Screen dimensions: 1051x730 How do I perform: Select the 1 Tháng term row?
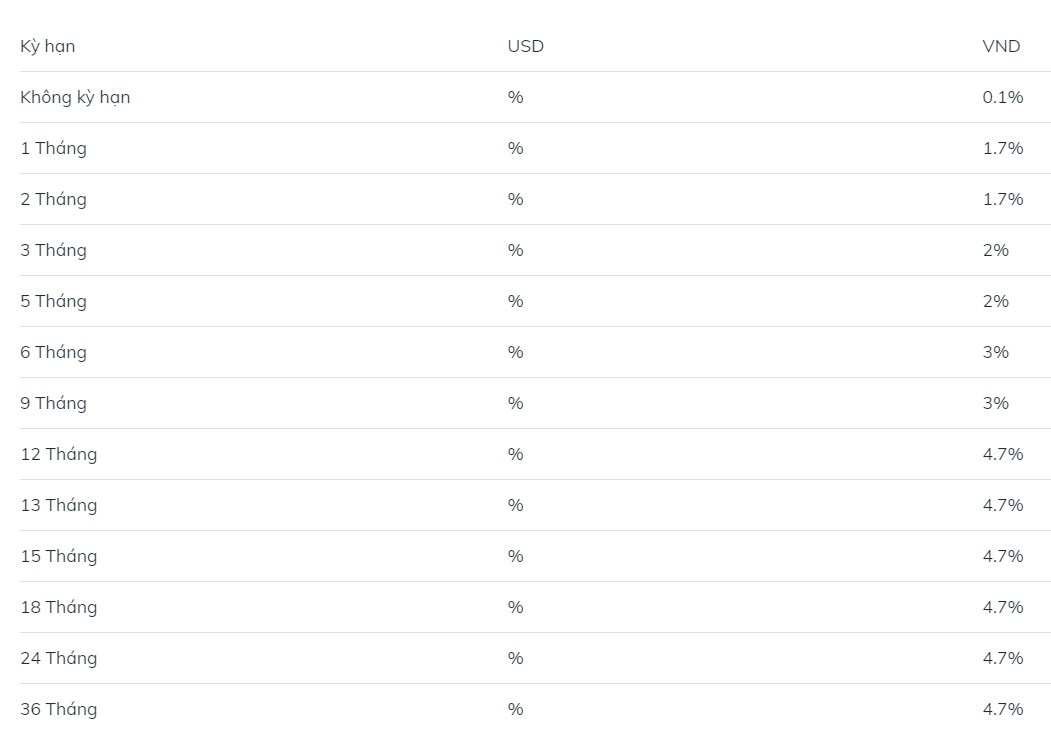(x=536, y=148)
